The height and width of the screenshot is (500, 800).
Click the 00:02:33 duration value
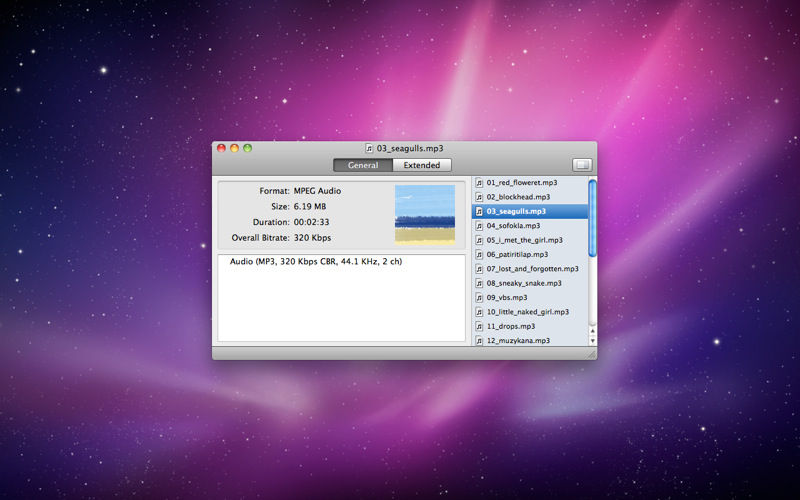tap(311, 222)
